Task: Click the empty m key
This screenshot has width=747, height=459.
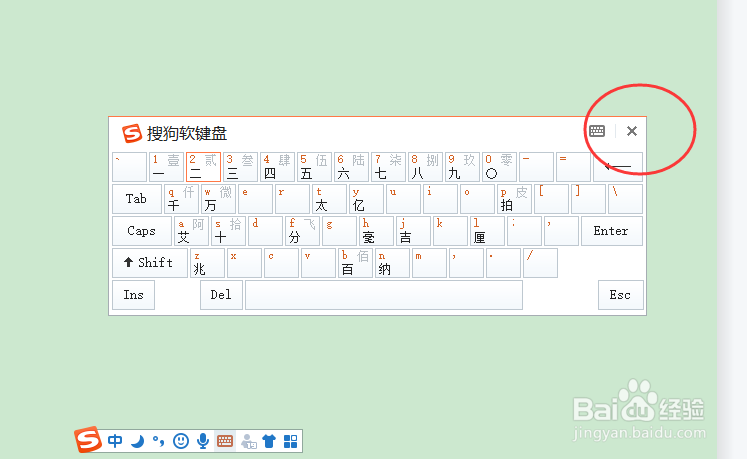Action: coord(429,263)
